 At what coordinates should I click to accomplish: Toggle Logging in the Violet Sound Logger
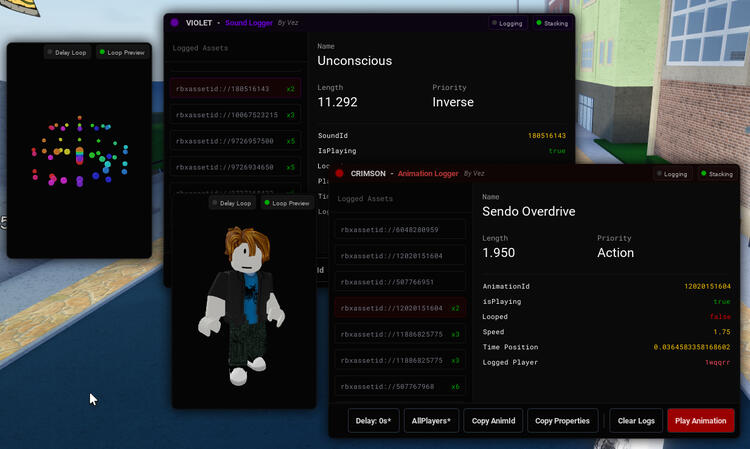click(x=507, y=23)
